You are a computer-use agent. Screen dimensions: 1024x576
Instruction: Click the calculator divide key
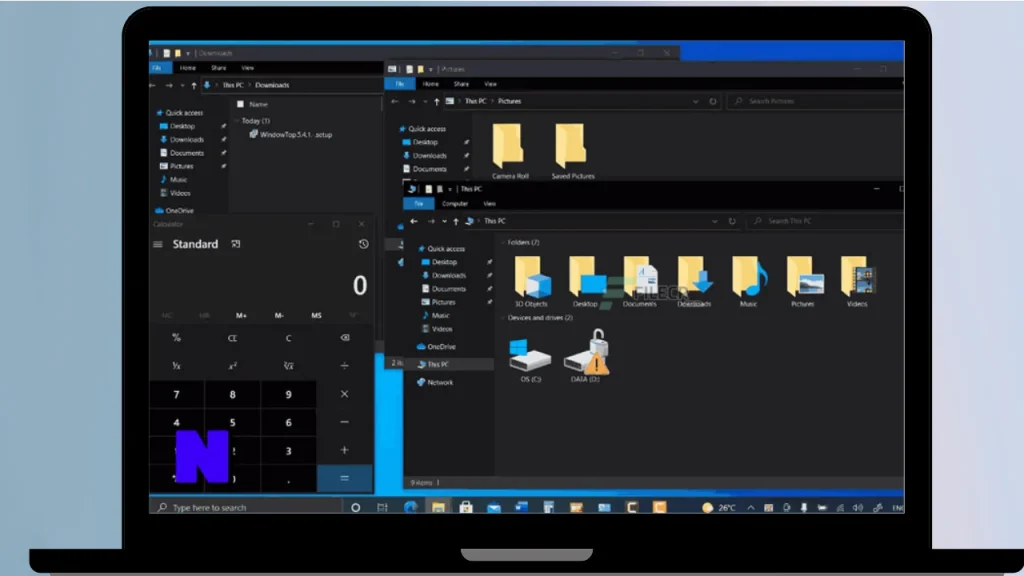(344, 366)
